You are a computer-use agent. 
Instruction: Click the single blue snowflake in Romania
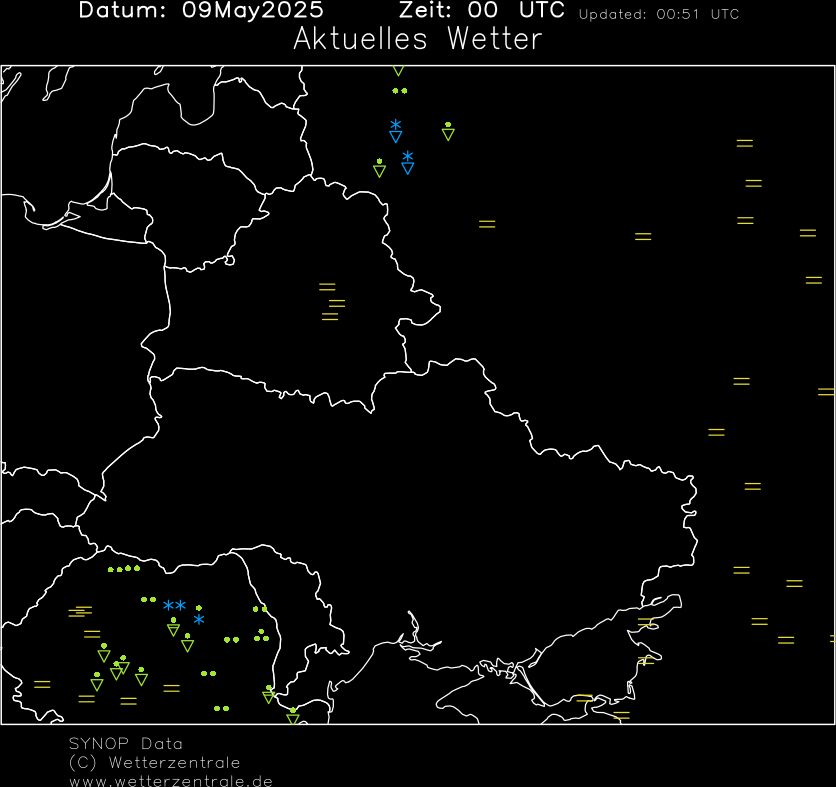coord(199,620)
